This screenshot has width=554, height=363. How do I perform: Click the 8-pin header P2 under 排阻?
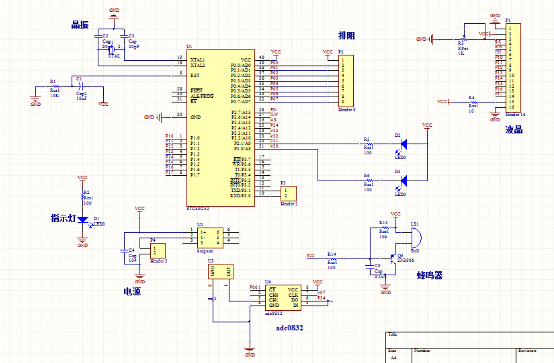tap(346, 81)
